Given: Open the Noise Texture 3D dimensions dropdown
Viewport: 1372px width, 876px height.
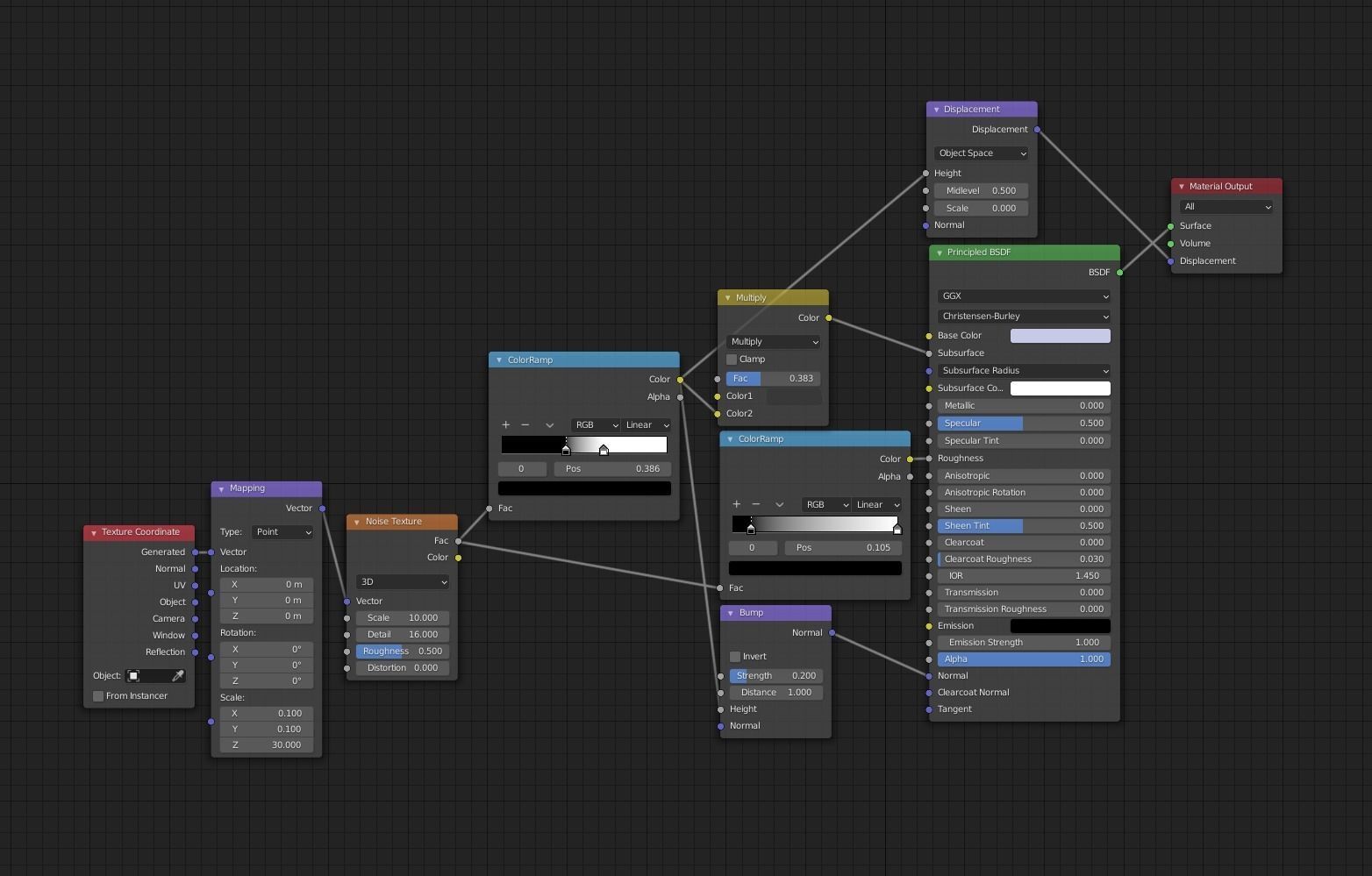Looking at the screenshot, I should (x=403, y=582).
